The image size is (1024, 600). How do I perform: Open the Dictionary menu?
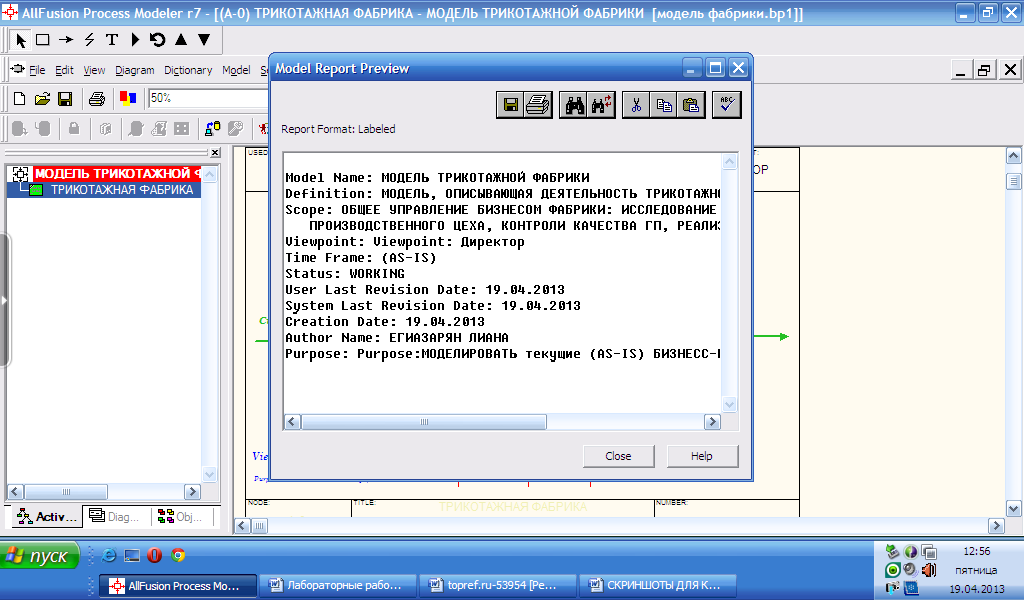pyautogui.click(x=188, y=70)
